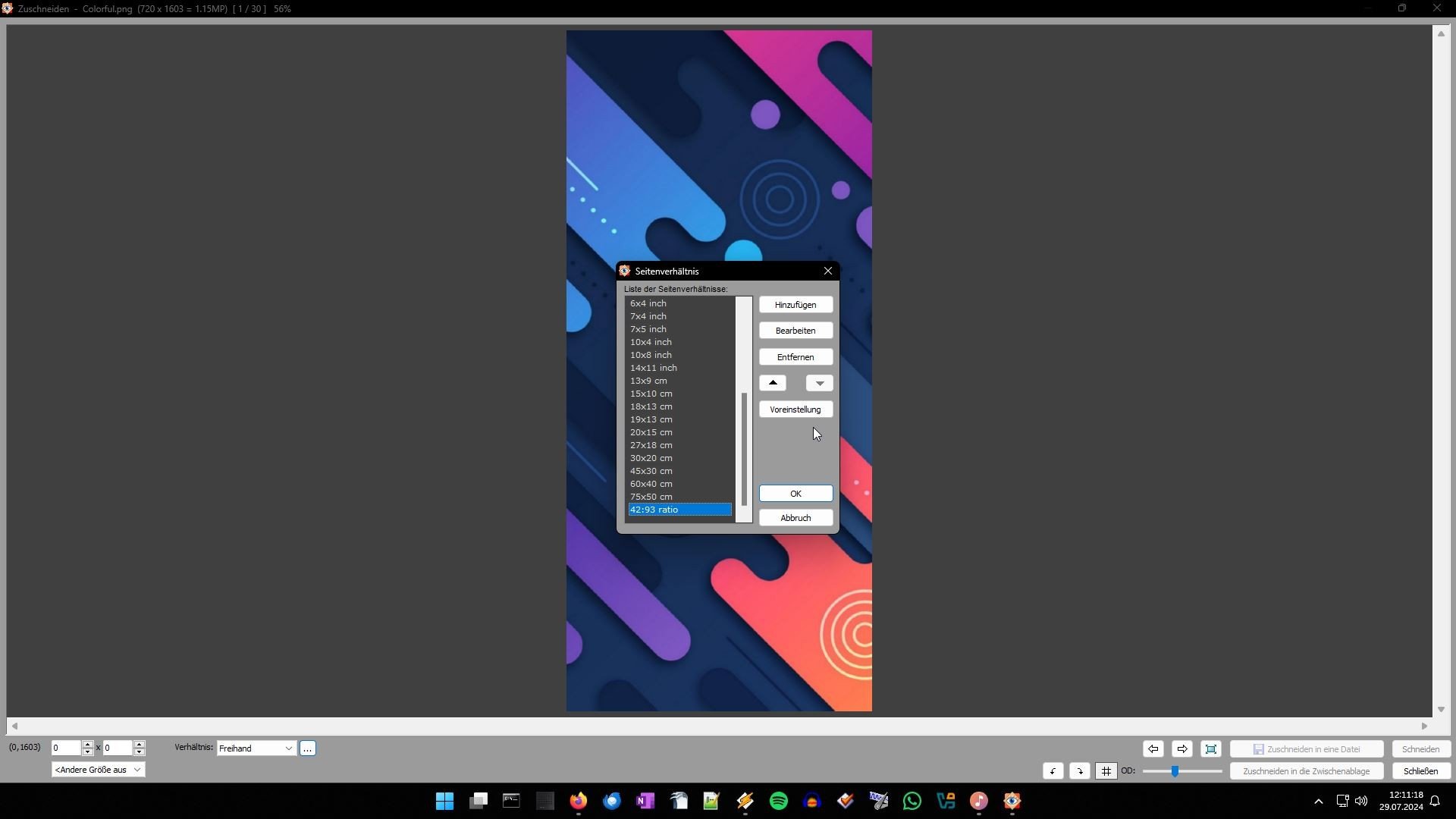
Task: Click the crop width input field
Action: click(65, 748)
